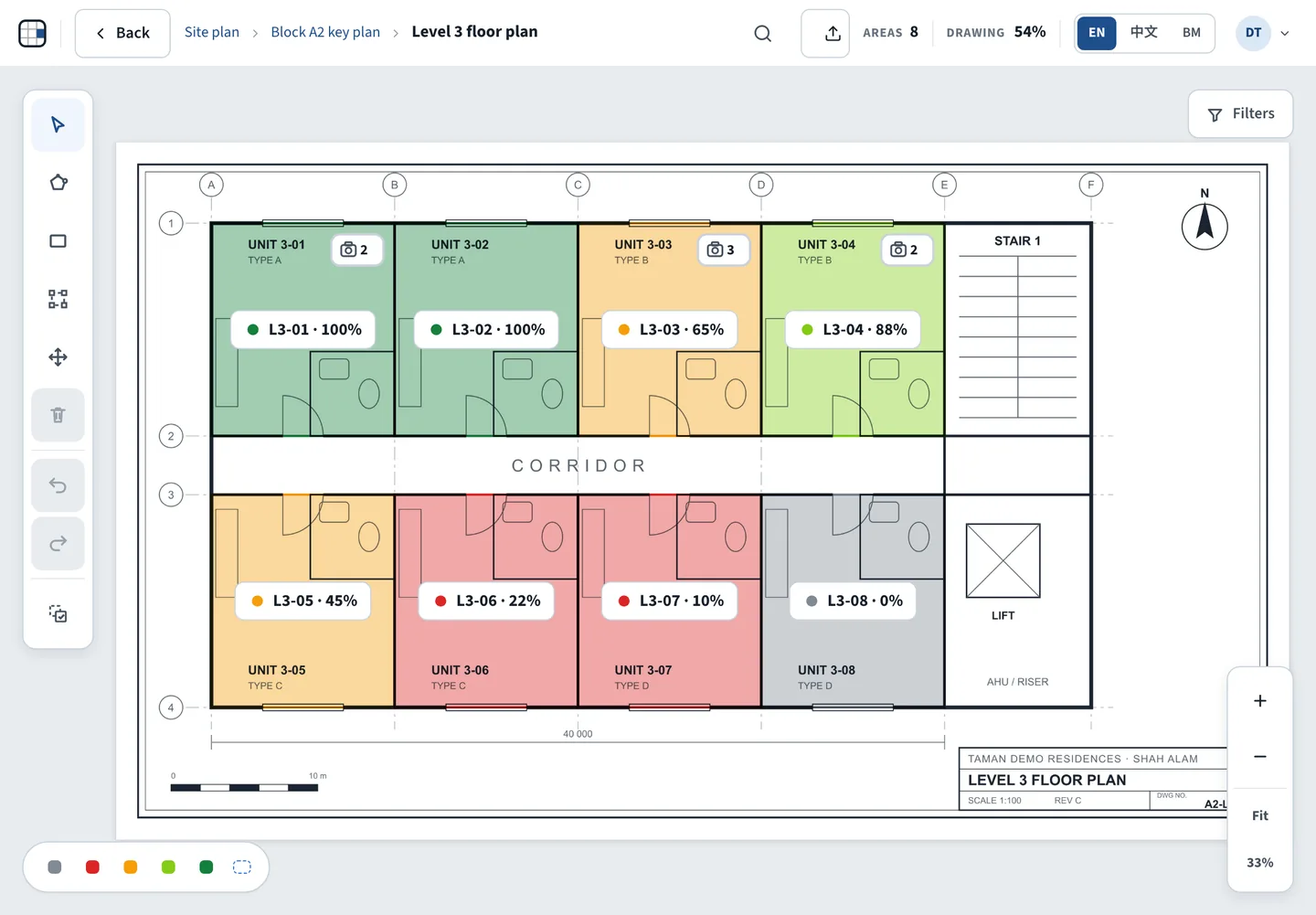Zoom out with the minus button
This screenshot has width=1316, height=915.
[x=1260, y=757]
